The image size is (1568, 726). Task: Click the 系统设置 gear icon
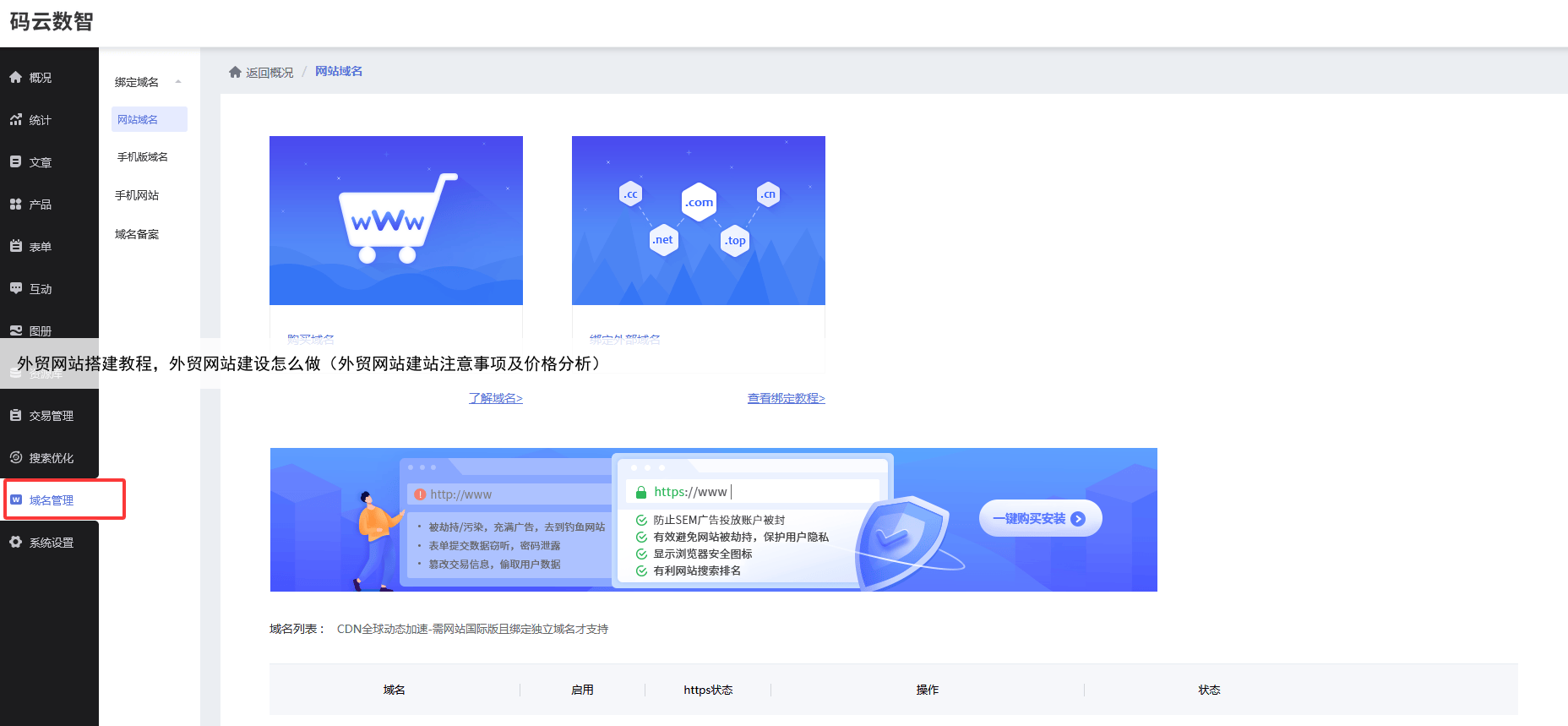tap(15, 543)
